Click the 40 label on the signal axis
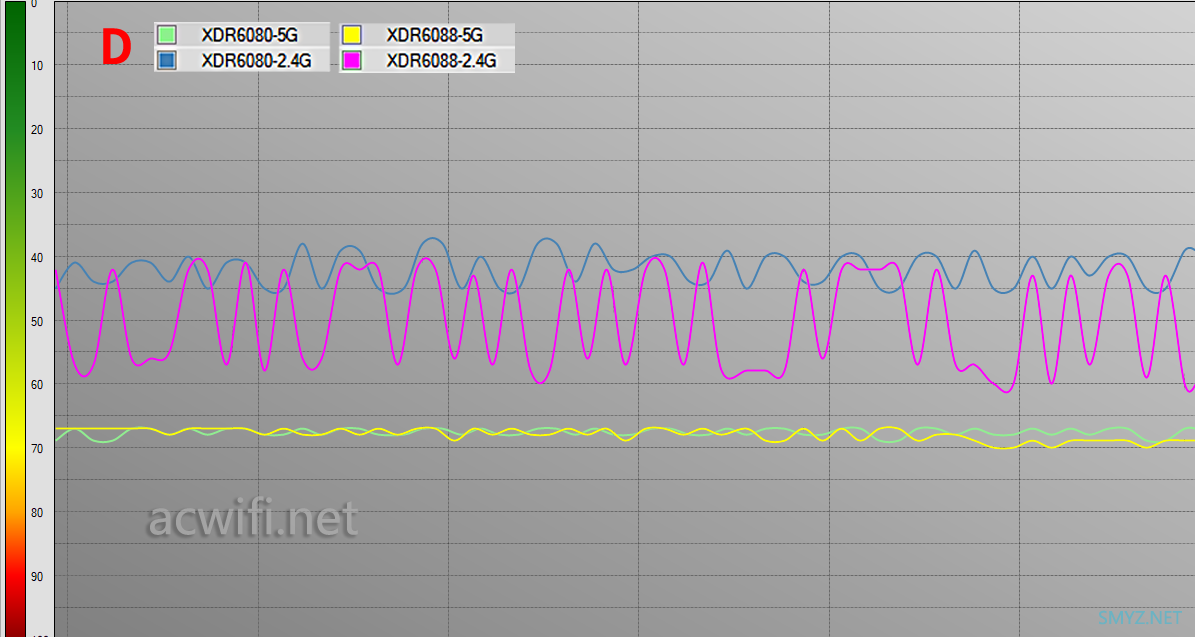Screen dimensions: 1195x637 37,257
